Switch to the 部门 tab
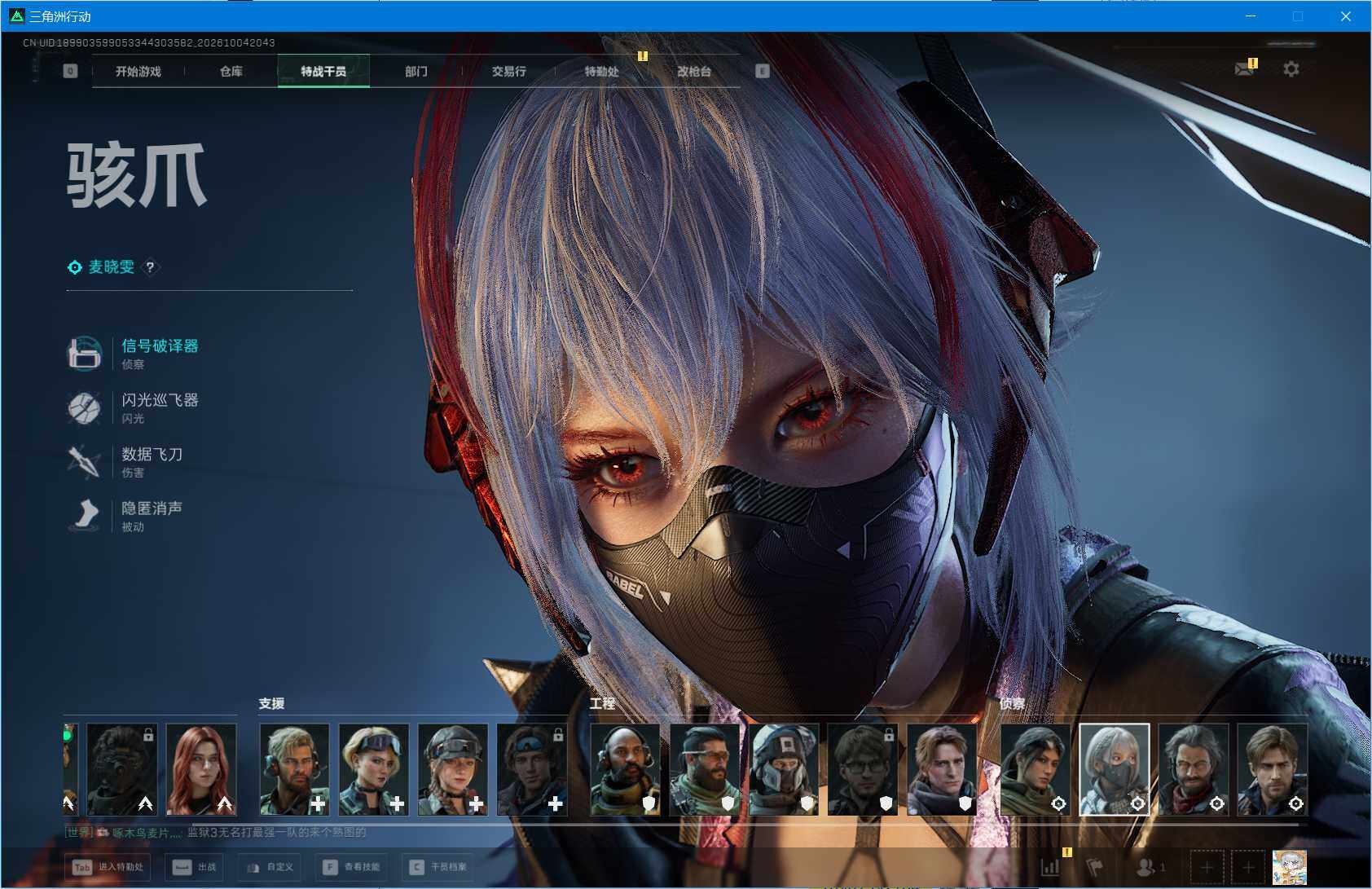The height and width of the screenshot is (889, 1372). pyautogui.click(x=416, y=71)
